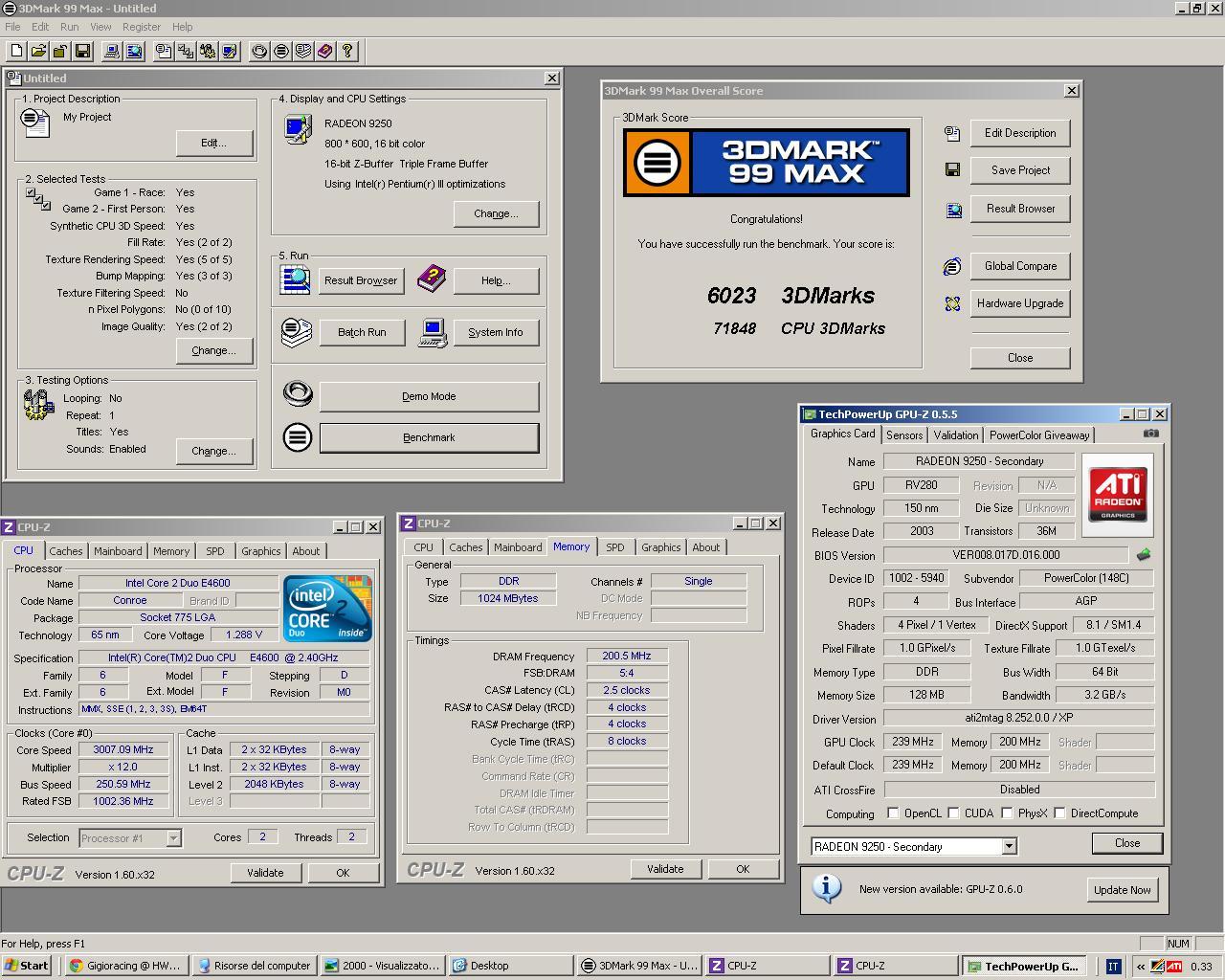Click the Edit Description document icon
The image size is (1225, 980).
click(x=952, y=133)
